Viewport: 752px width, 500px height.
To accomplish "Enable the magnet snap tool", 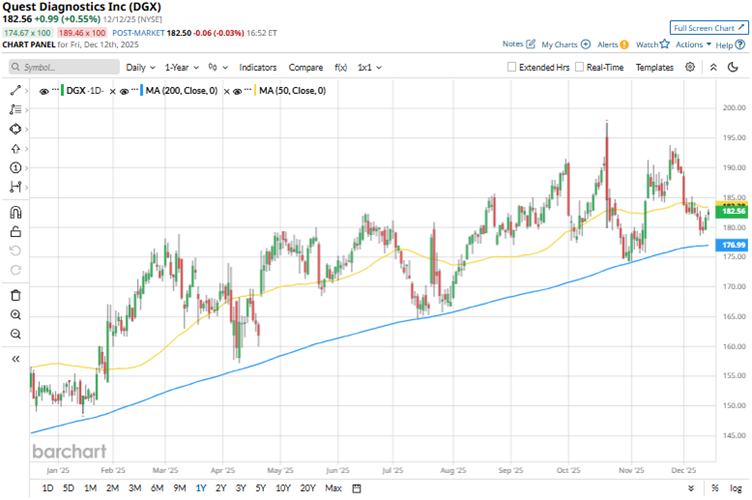I will [x=15, y=213].
